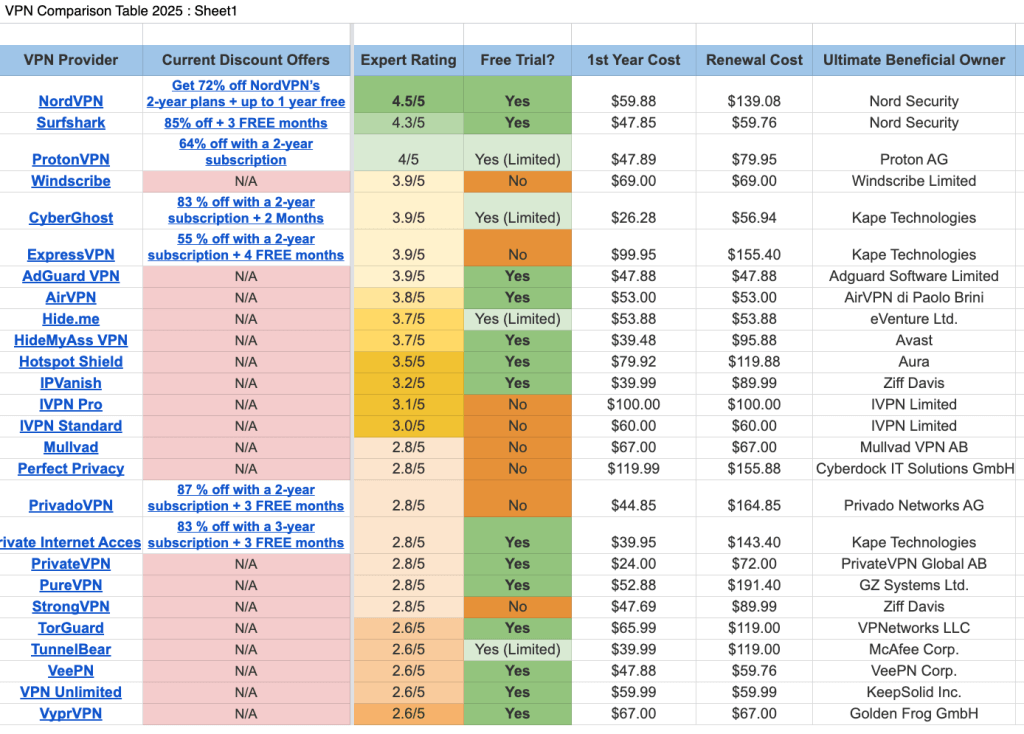Open the AirVPN provider link

71,298
